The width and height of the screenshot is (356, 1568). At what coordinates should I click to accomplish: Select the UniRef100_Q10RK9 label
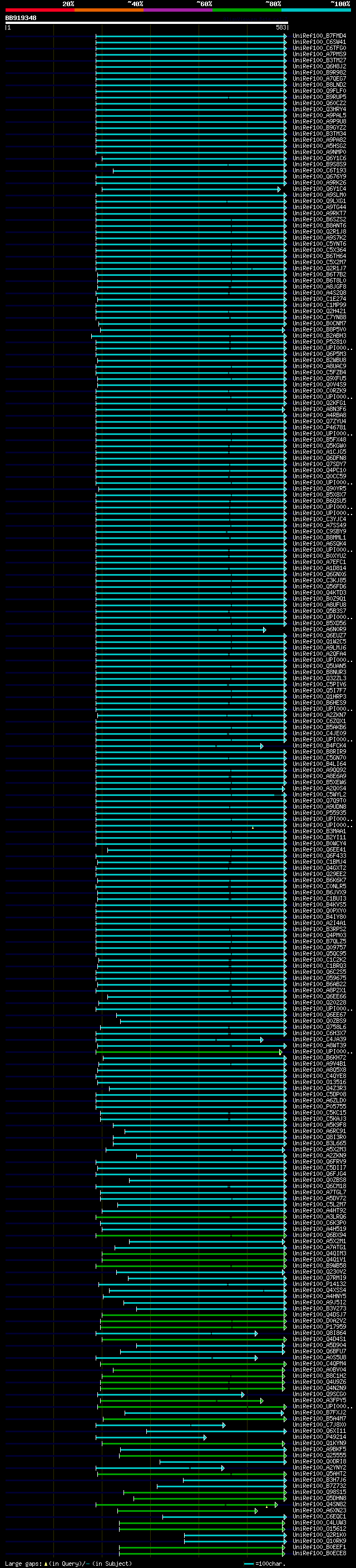(319, 1541)
